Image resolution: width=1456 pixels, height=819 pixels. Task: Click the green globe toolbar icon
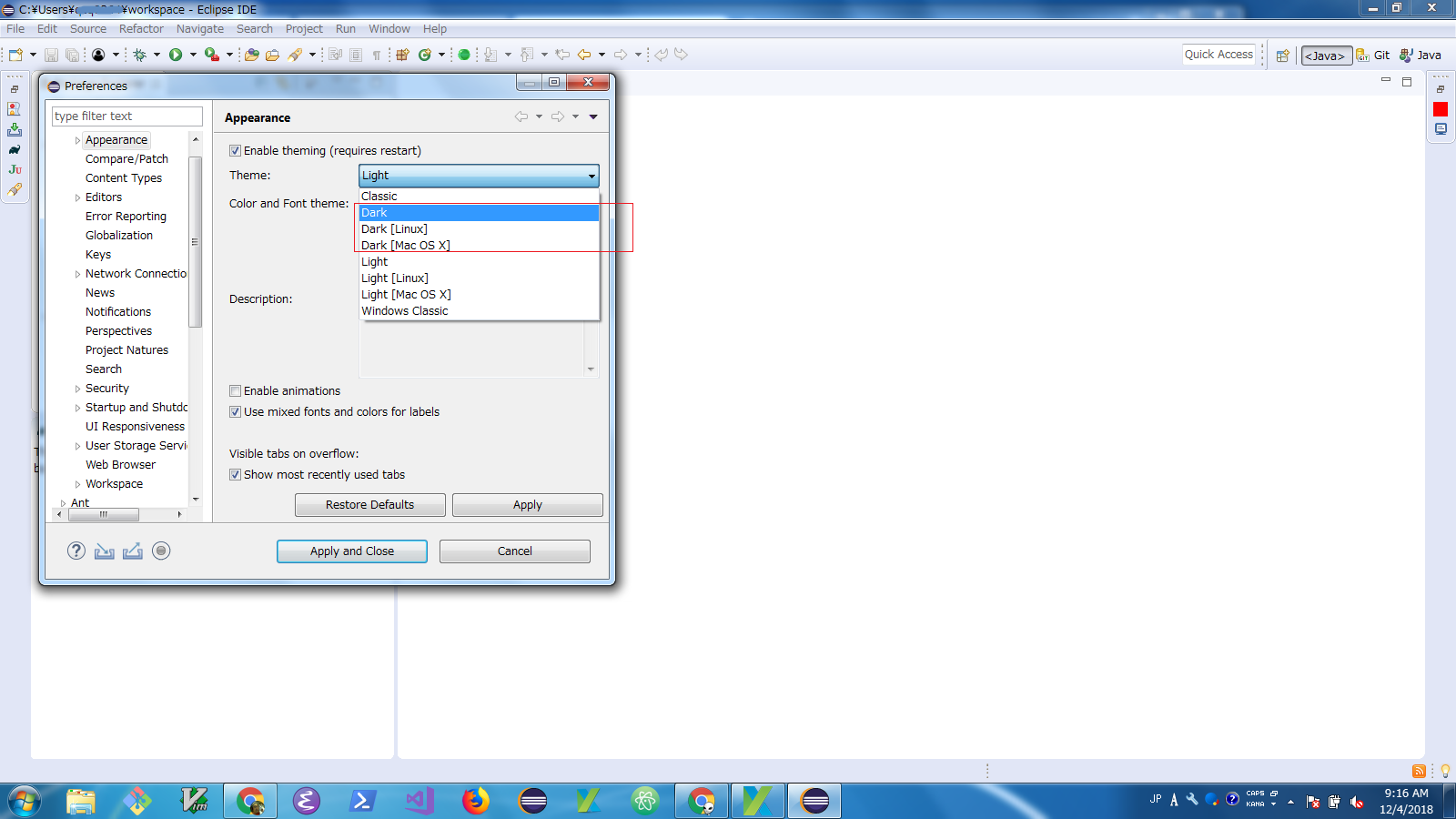pyautogui.click(x=464, y=55)
